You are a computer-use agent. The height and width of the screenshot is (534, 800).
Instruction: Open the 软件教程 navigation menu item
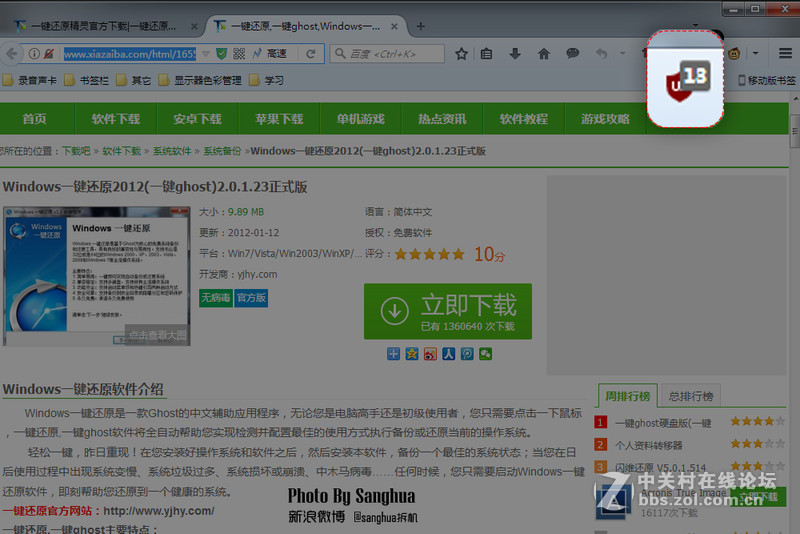[x=524, y=119]
